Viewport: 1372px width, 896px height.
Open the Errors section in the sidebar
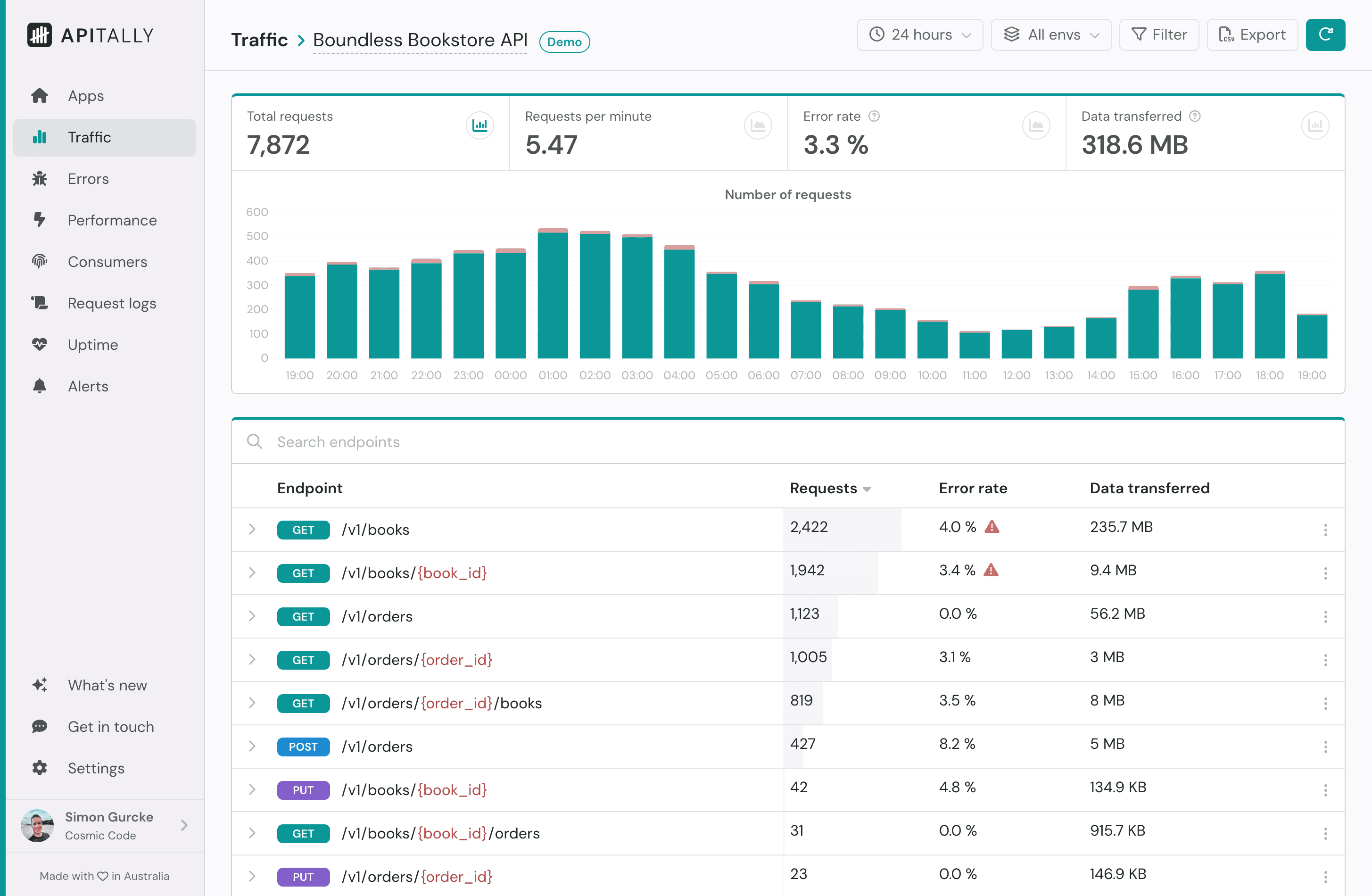click(x=88, y=179)
